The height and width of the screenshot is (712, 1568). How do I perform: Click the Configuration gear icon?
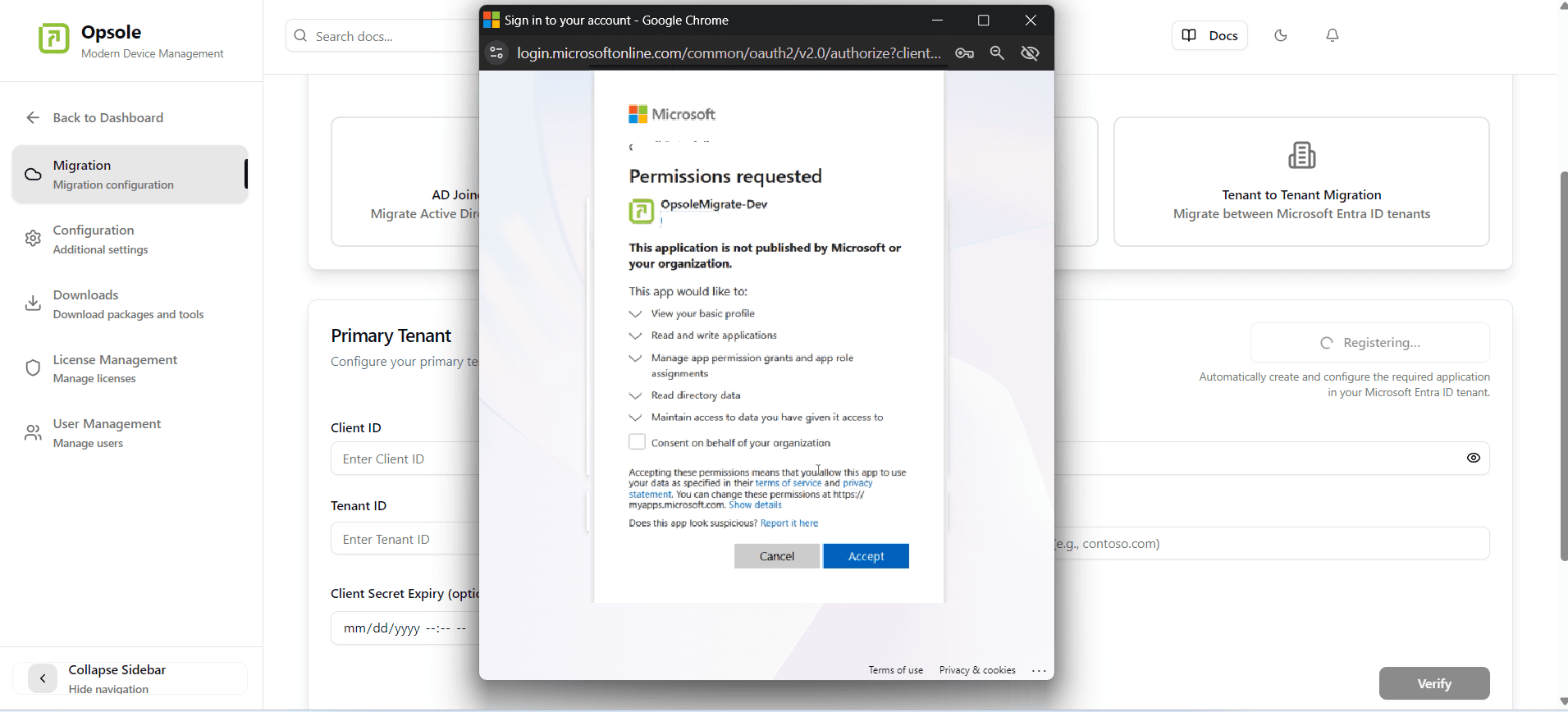click(x=33, y=239)
